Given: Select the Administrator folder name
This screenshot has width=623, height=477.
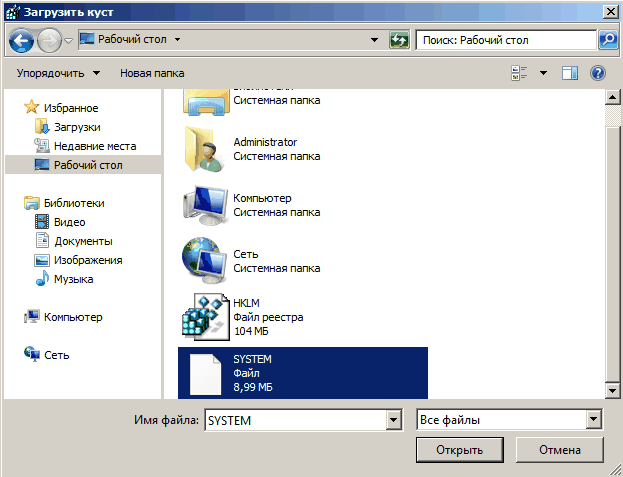Looking at the screenshot, I should [x=265, y=142].
